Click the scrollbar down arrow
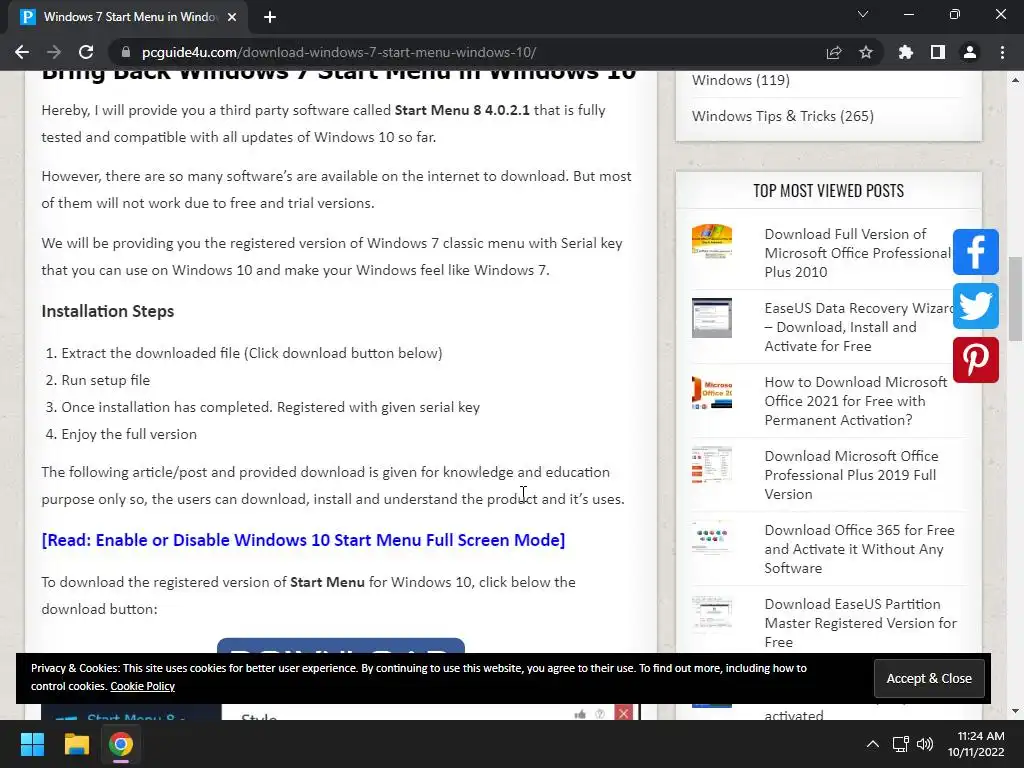Screen dimensions: 1024x768 point(1015,711)
